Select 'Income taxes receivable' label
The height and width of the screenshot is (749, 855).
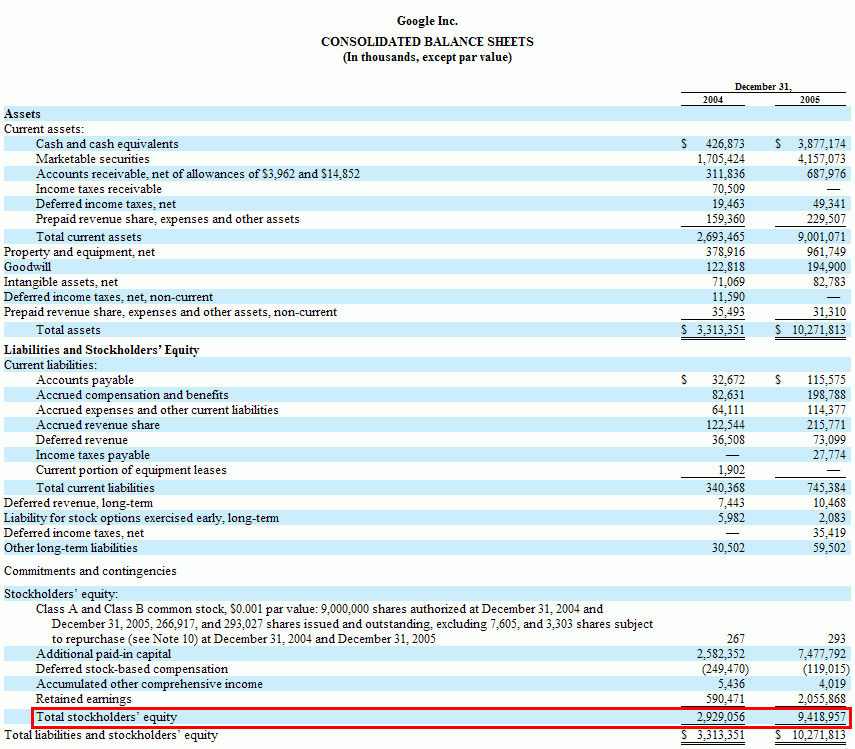pos(99,189)
